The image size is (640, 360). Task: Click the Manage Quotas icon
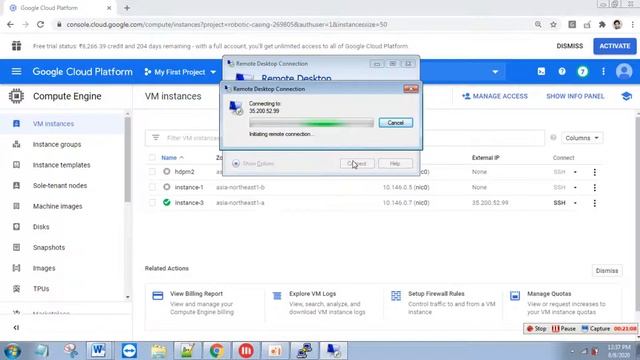pos(515,296)
